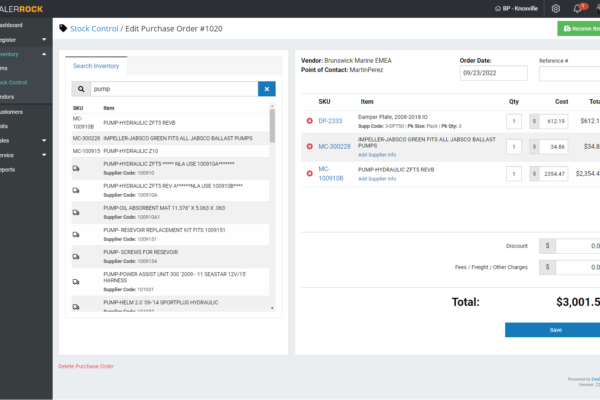This screenshot has width=600, height=400.
Task: Click truck icon for PUMP-HYDRAULIC ZFT5 NLA USE 100910A
Action: pos(76,168)
